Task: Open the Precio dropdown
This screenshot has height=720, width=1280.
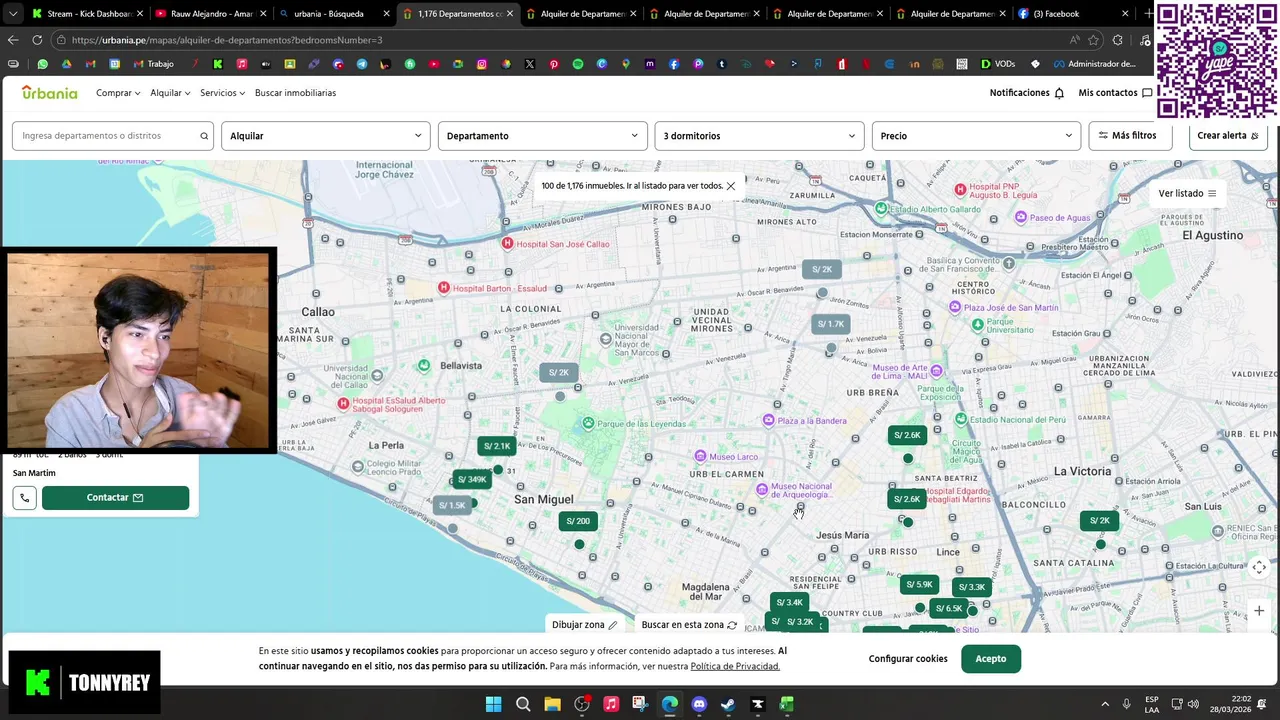Action: click(x=976, y=136)
